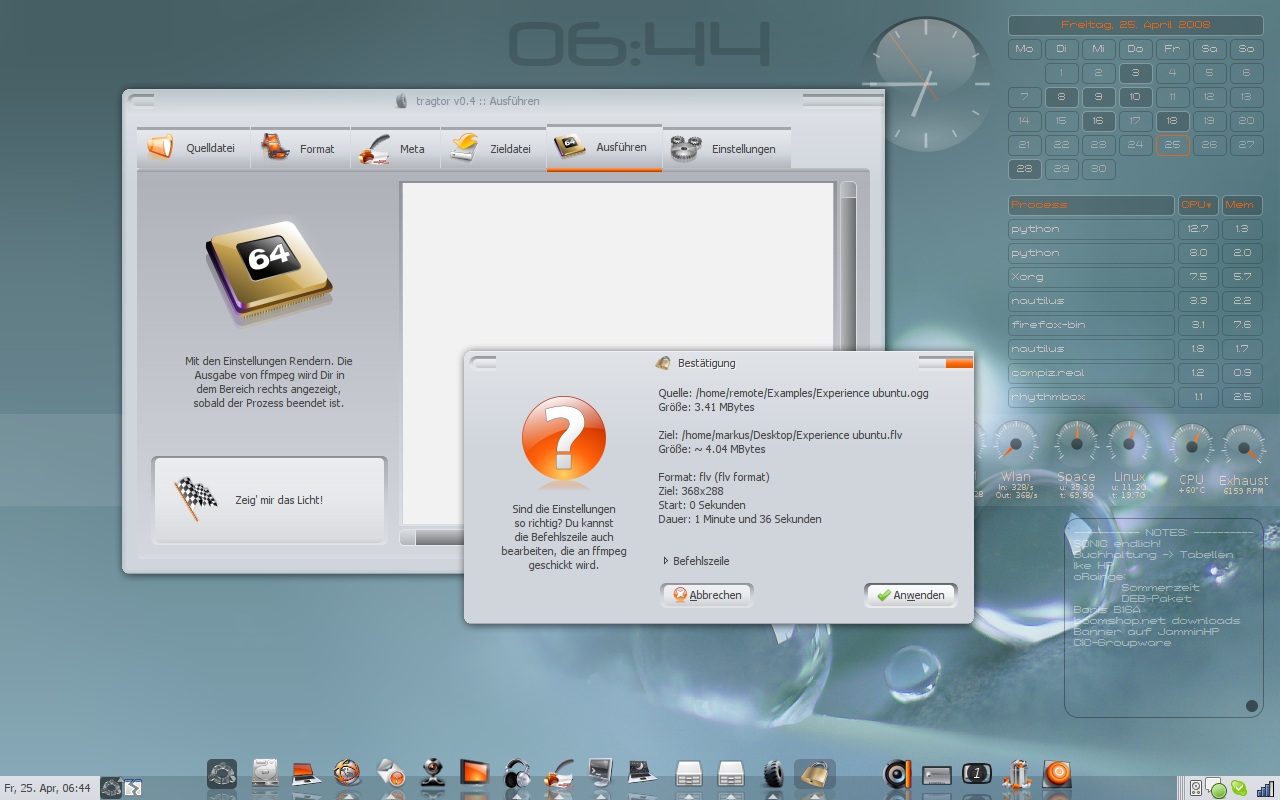1280x800 pixels.
Task: Open the Format tab in tragtor
Action: [x=300, y=148]
